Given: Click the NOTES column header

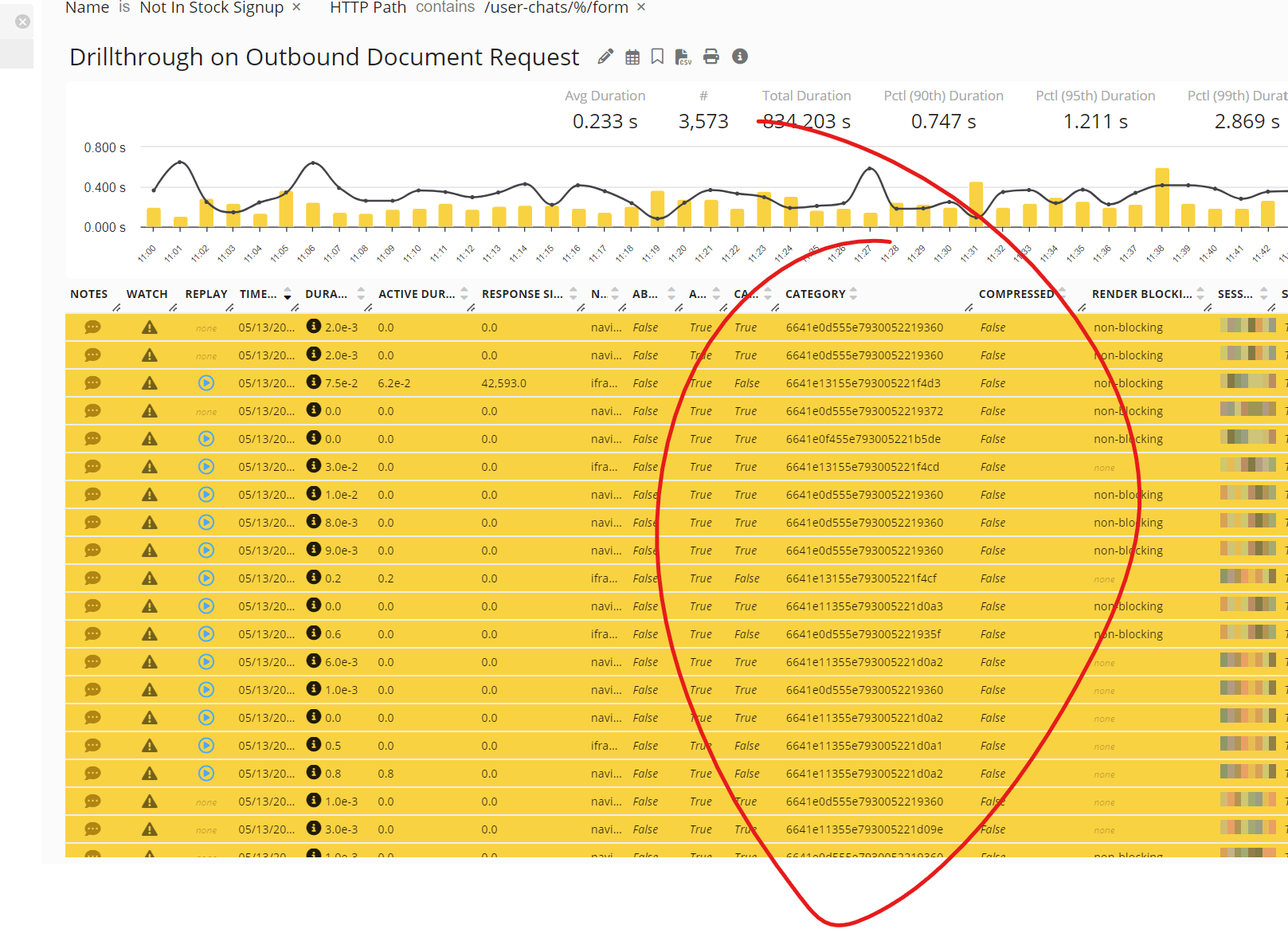Looking at the screenshot, I should [89, 294].
